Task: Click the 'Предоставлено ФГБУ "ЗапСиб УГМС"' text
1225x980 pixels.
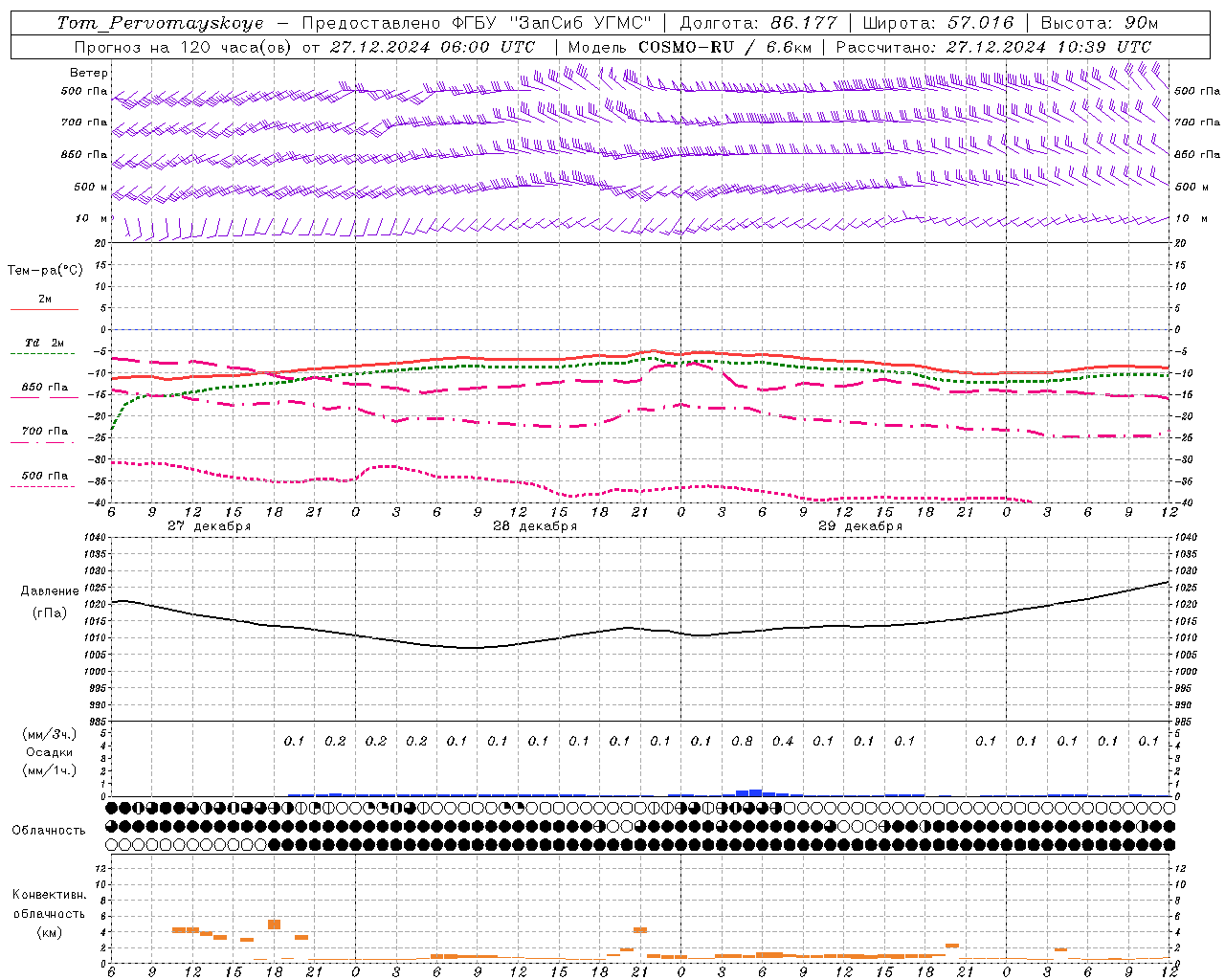Action: click(x=476, y=23)
